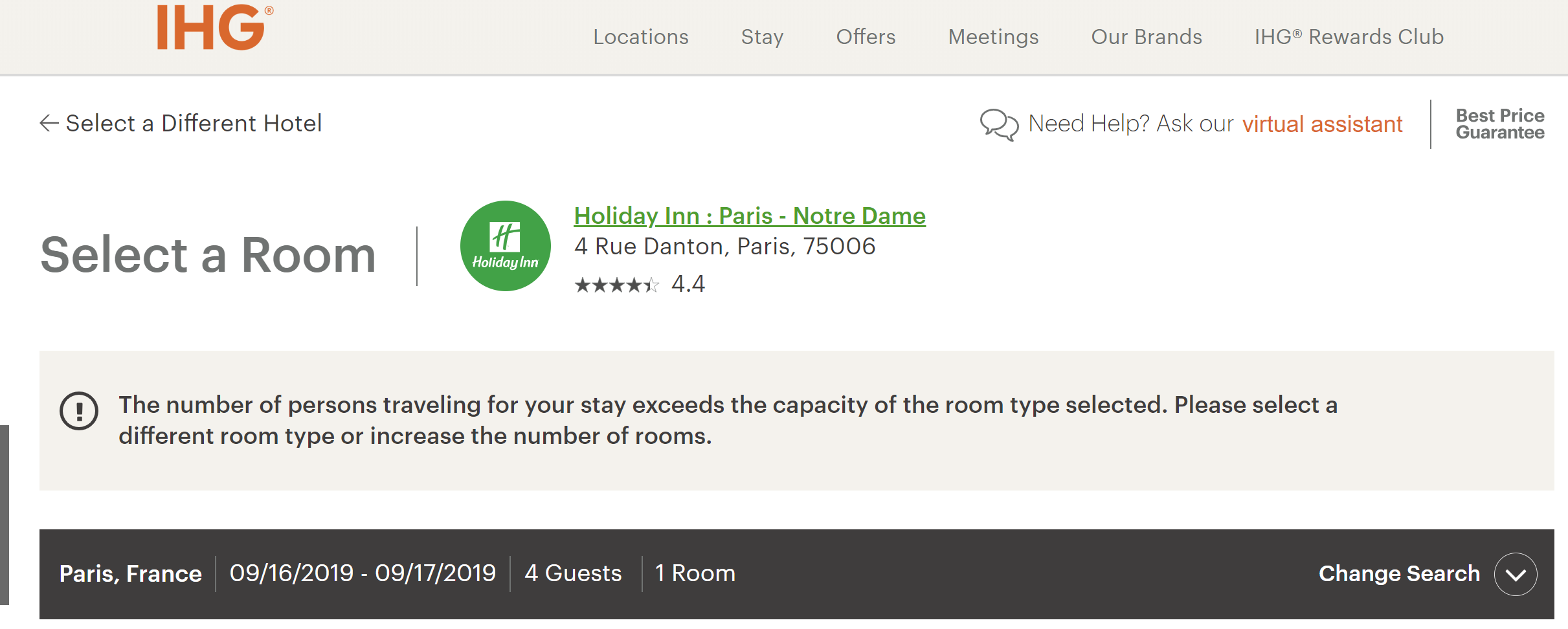
Task: Click Select a Different Hotel link
Action: [x=193, y=123]
